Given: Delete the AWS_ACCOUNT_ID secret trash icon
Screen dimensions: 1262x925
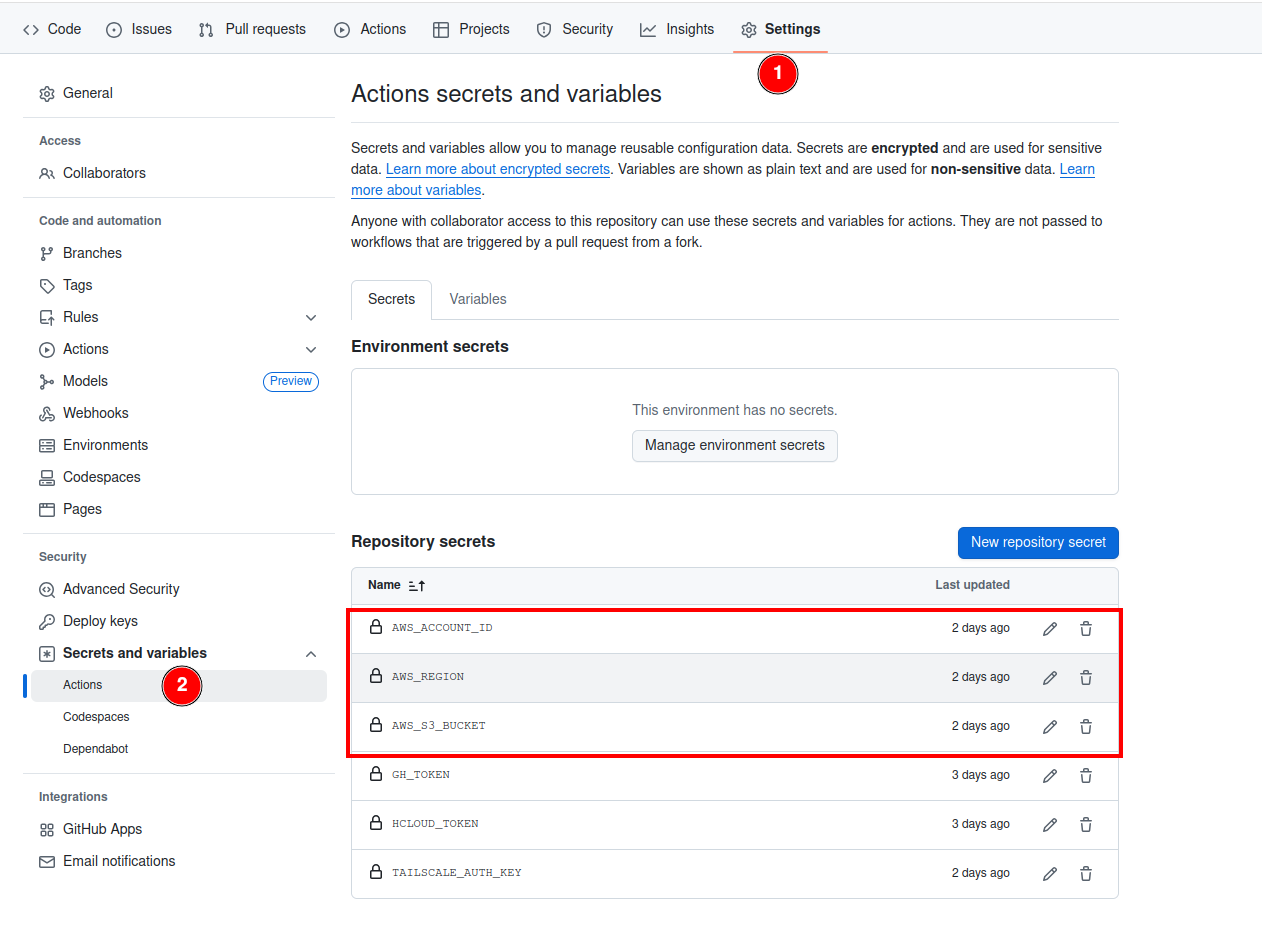Looking at the screenshot, I should tap(1086, 629).
